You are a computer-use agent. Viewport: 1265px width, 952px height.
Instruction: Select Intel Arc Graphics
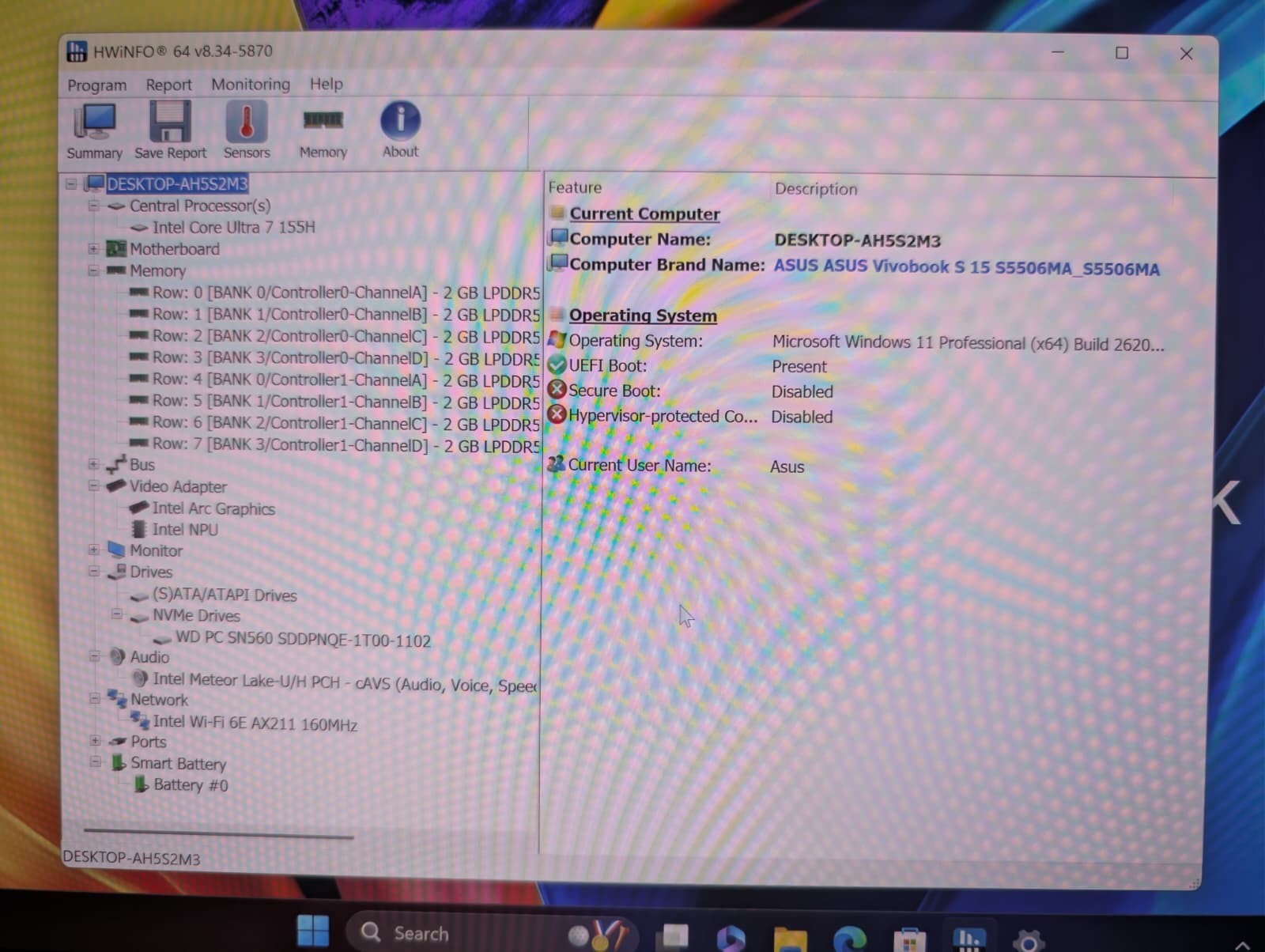pos(213,508)
